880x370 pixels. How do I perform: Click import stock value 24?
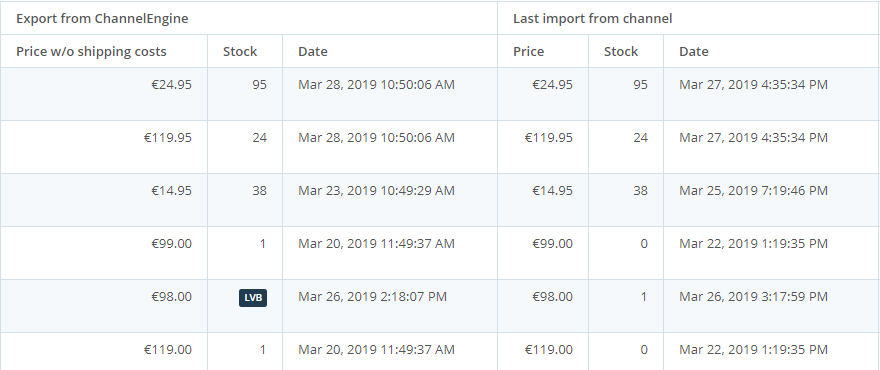pos(640,138)
